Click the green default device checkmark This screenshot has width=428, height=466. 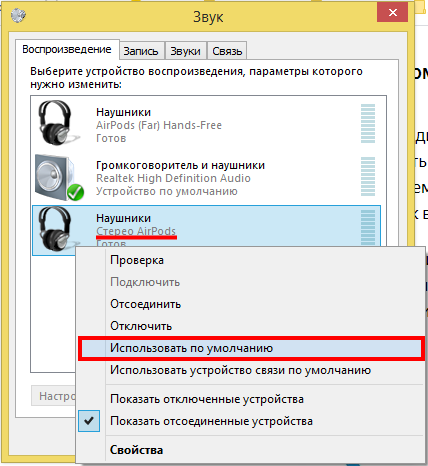75,192
